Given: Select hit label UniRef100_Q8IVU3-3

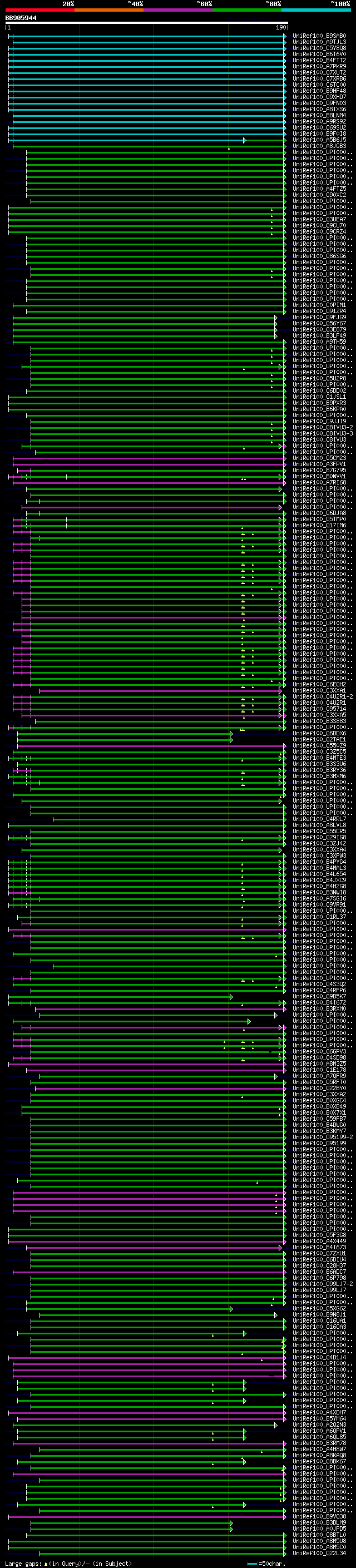Looking at the screenshot, I should click(x=323, y=434).
